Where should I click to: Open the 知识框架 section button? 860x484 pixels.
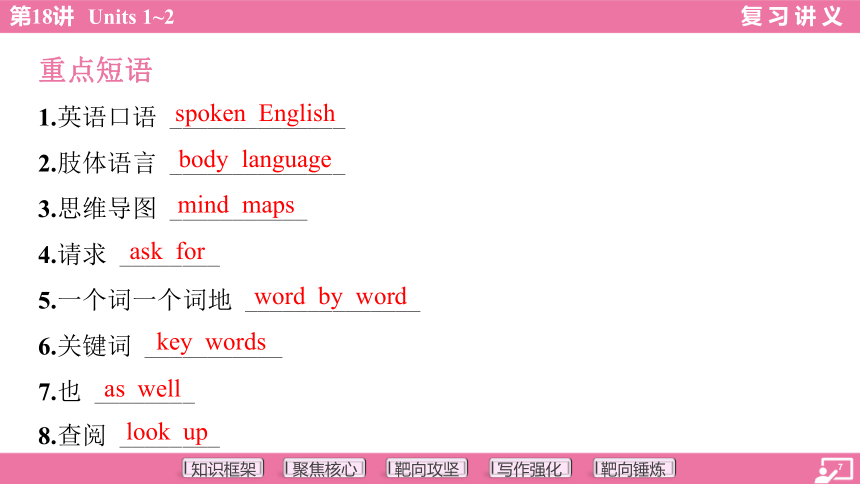pyautogui.click(x=223, y=469)
